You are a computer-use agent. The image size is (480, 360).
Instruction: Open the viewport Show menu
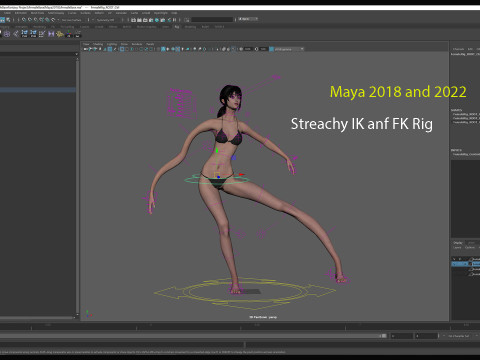(124, 44)
